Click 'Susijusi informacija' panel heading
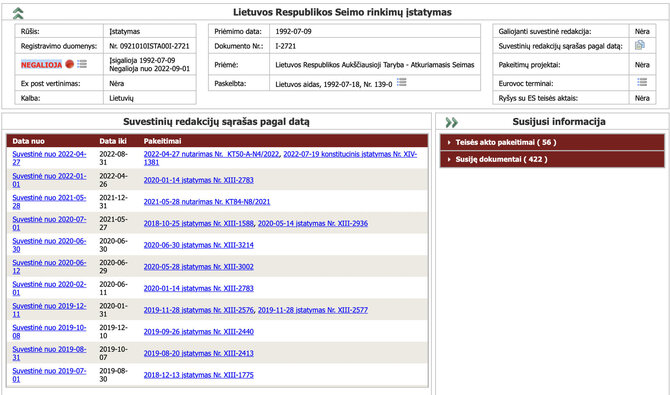670x395 pixels. (x=559, y=122)
